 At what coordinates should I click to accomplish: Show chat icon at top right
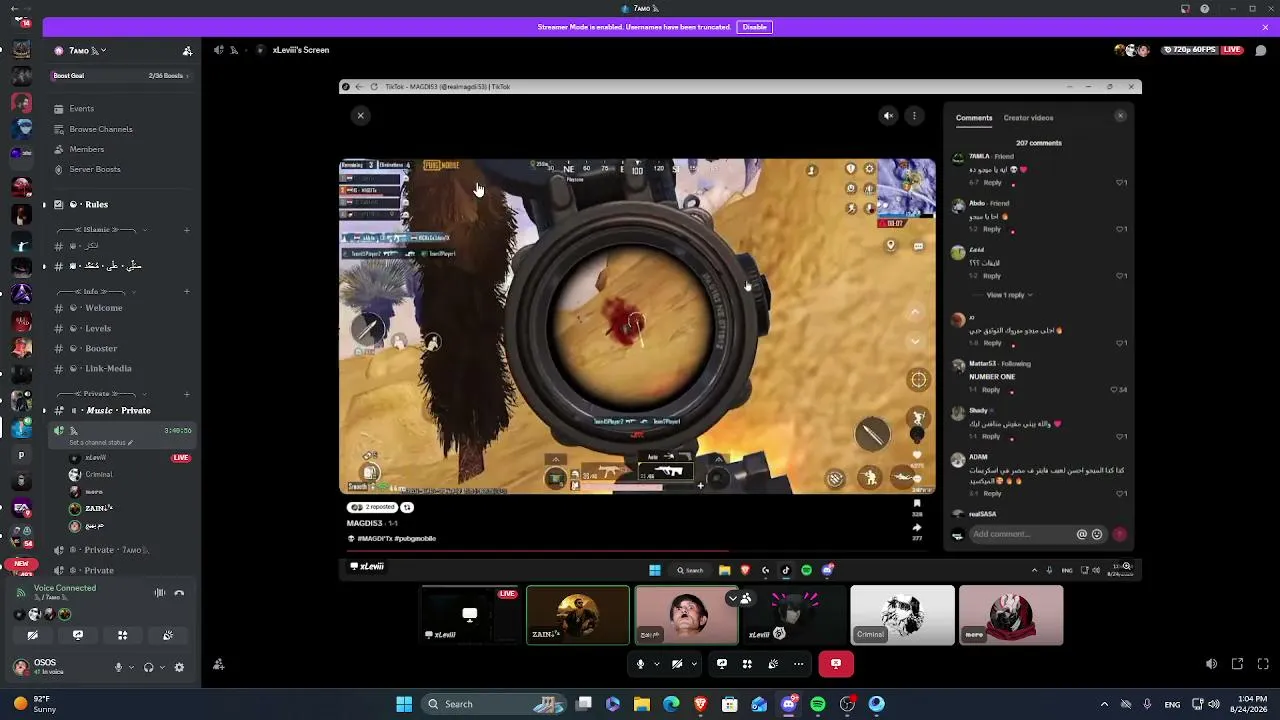(x=1261, y=50)
